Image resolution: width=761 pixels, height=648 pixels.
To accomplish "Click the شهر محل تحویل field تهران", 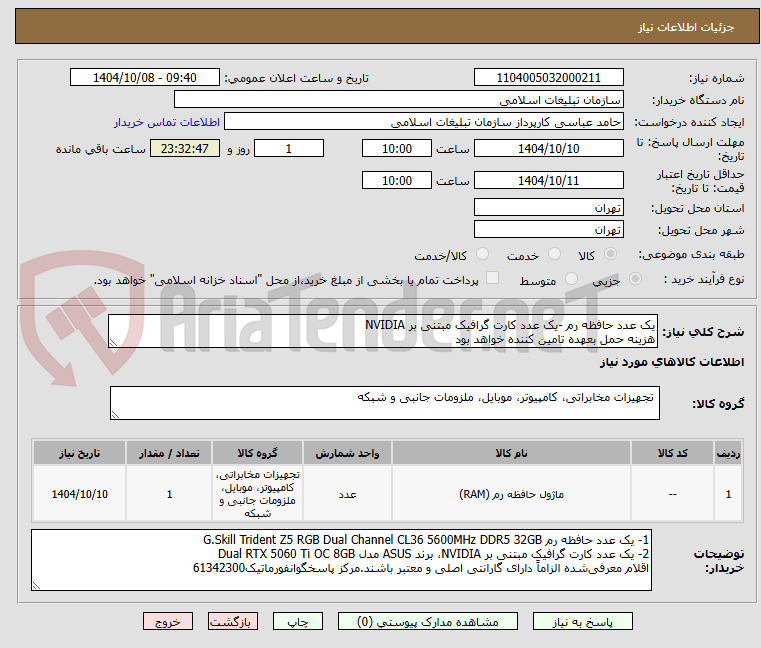I will point(548,229).
